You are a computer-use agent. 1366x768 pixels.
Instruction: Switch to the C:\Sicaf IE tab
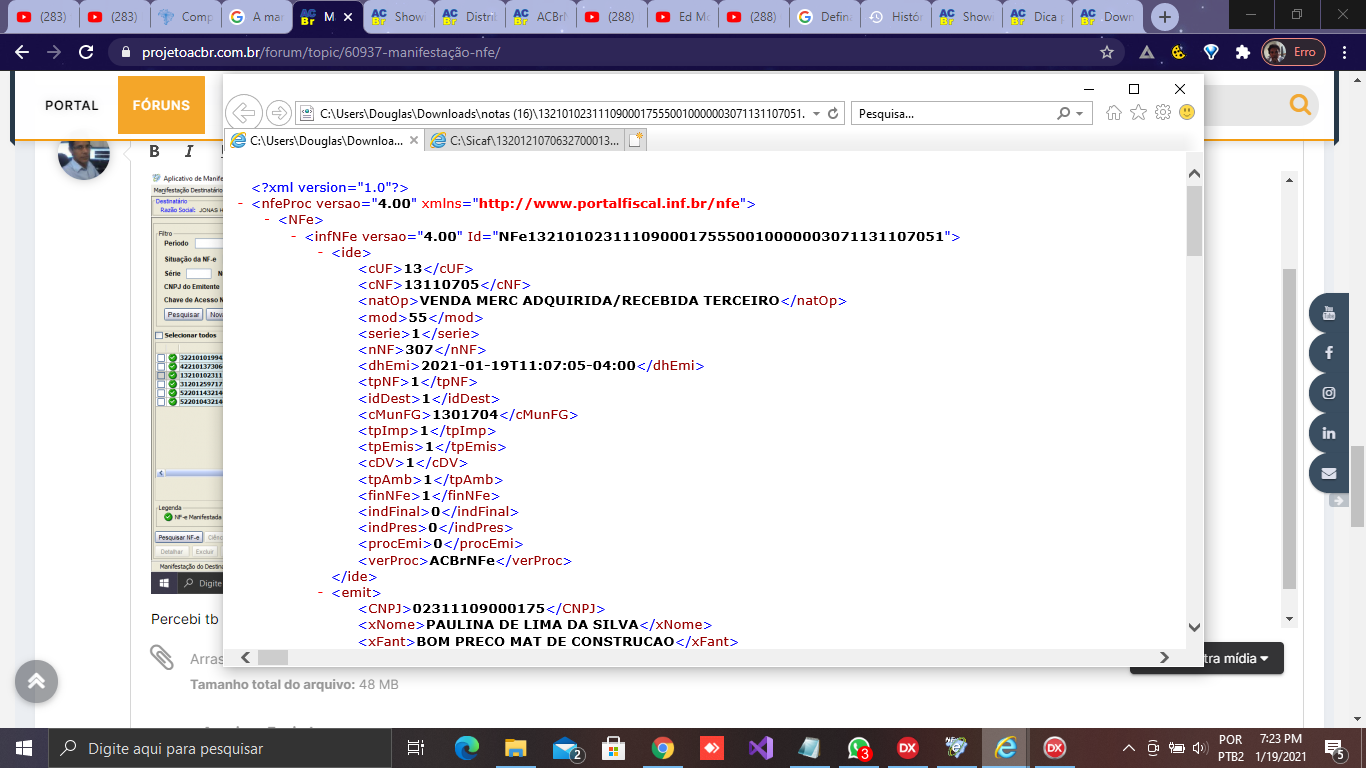[525, 141]
